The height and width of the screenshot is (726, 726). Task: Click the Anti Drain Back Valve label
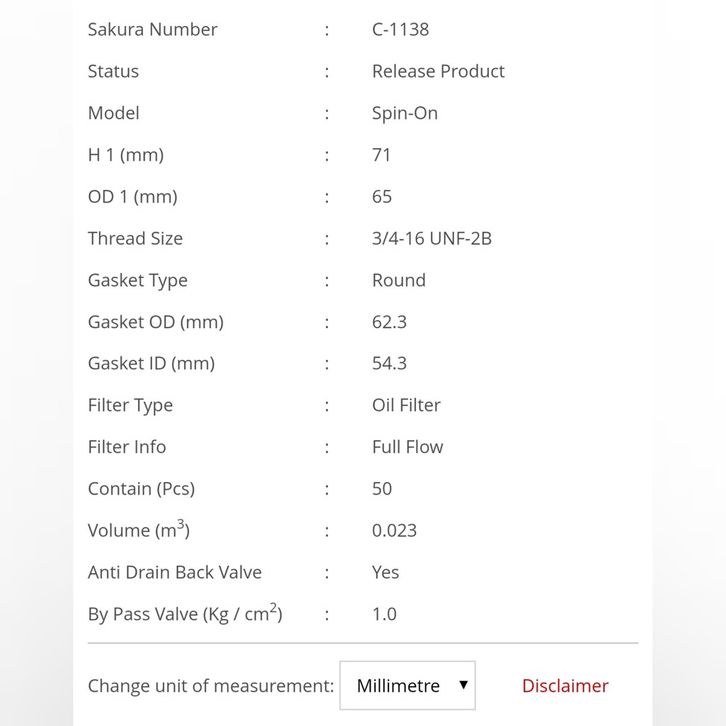point(175,572)
